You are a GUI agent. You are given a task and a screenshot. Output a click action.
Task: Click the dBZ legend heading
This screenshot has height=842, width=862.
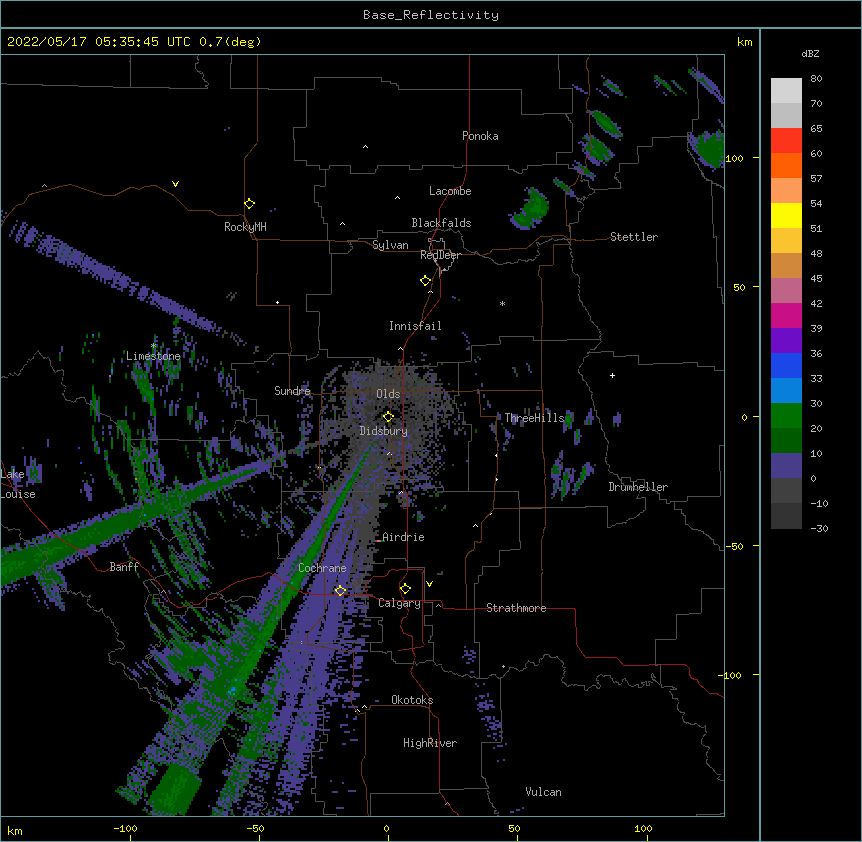coord(810,54)
